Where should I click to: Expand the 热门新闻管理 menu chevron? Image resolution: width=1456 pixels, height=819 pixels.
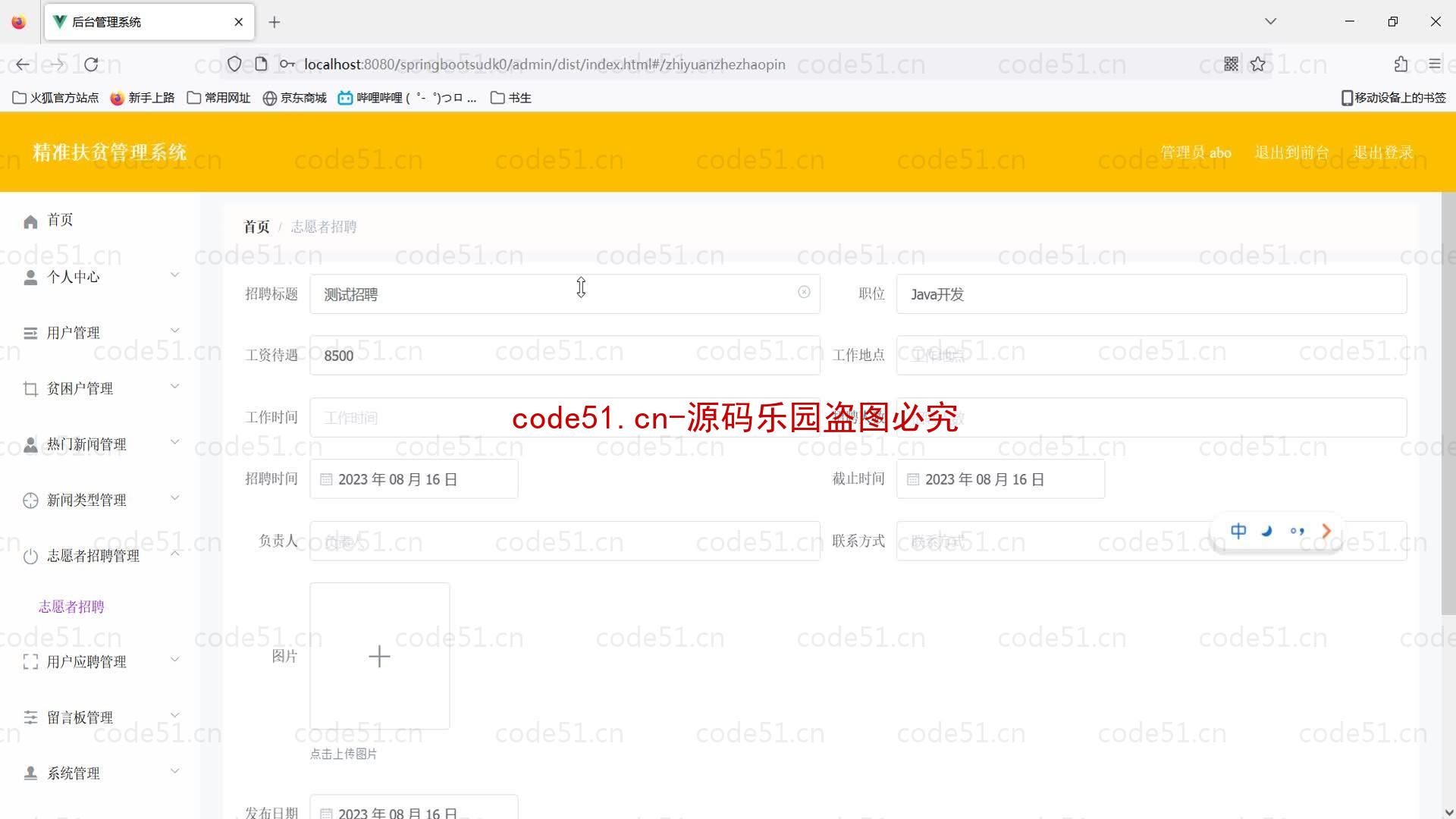click(174, 441)
